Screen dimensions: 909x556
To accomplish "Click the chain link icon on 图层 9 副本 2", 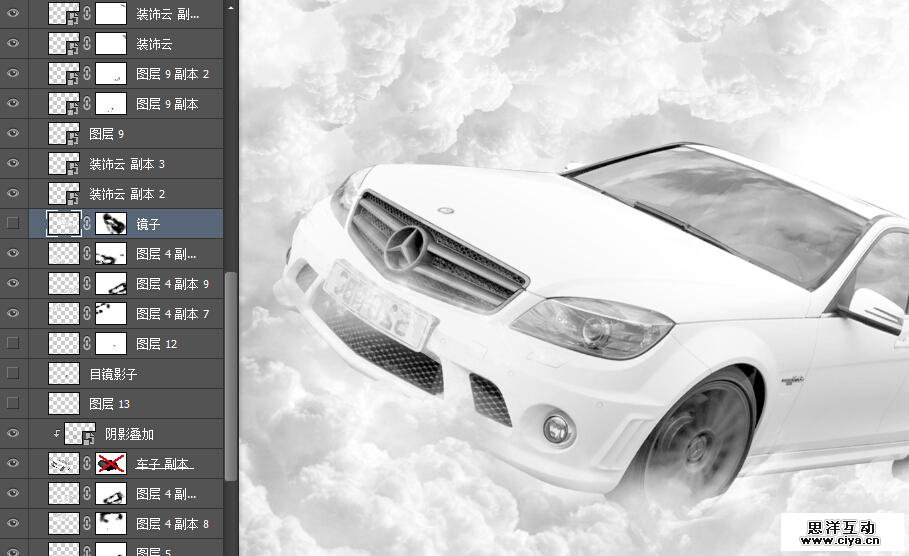I will click(87, 74).
